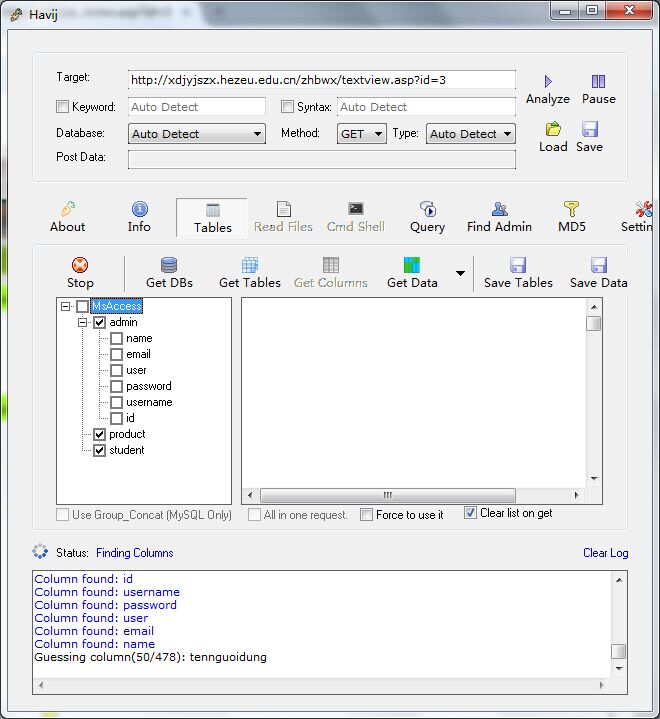
Task: Open the Settings tools icon
Action: pos(643,209)
